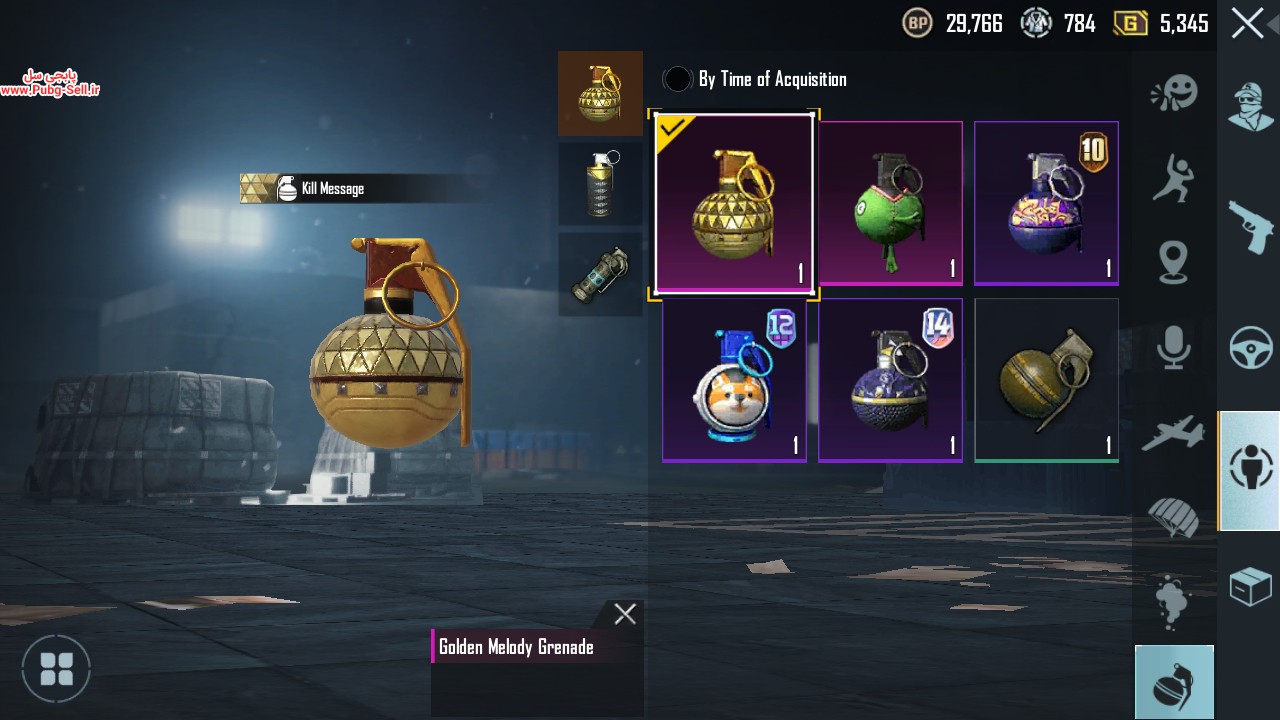Open the vehicle steering wheel tab

tap(1251, 348)
